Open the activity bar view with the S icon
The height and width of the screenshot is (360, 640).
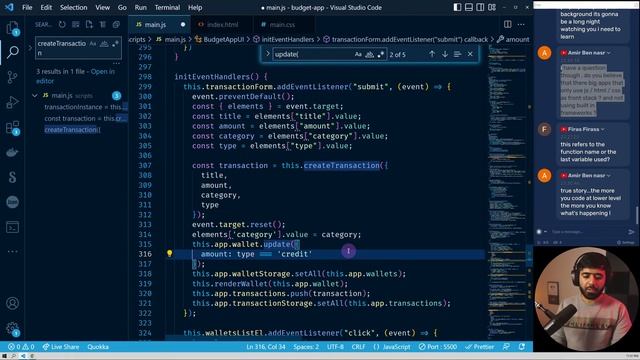(13, 177)
